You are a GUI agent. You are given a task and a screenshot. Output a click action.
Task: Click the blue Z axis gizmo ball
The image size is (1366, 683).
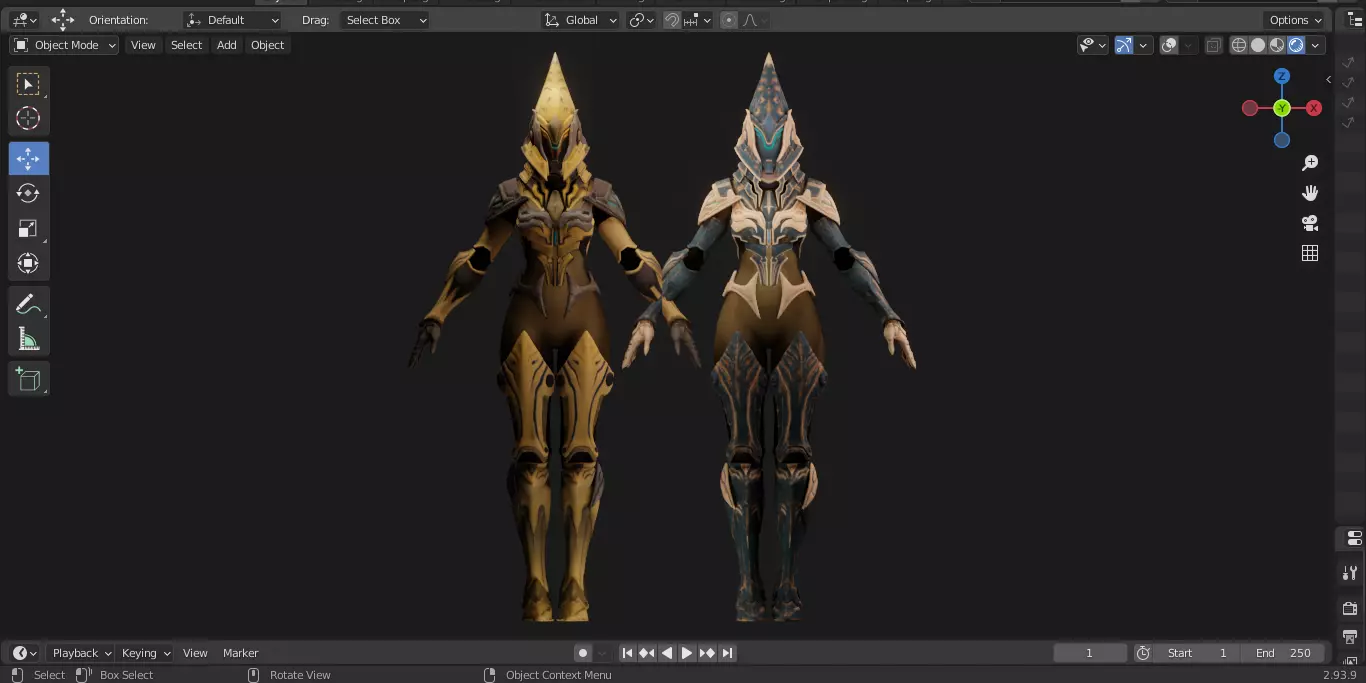pos(1282,76)
